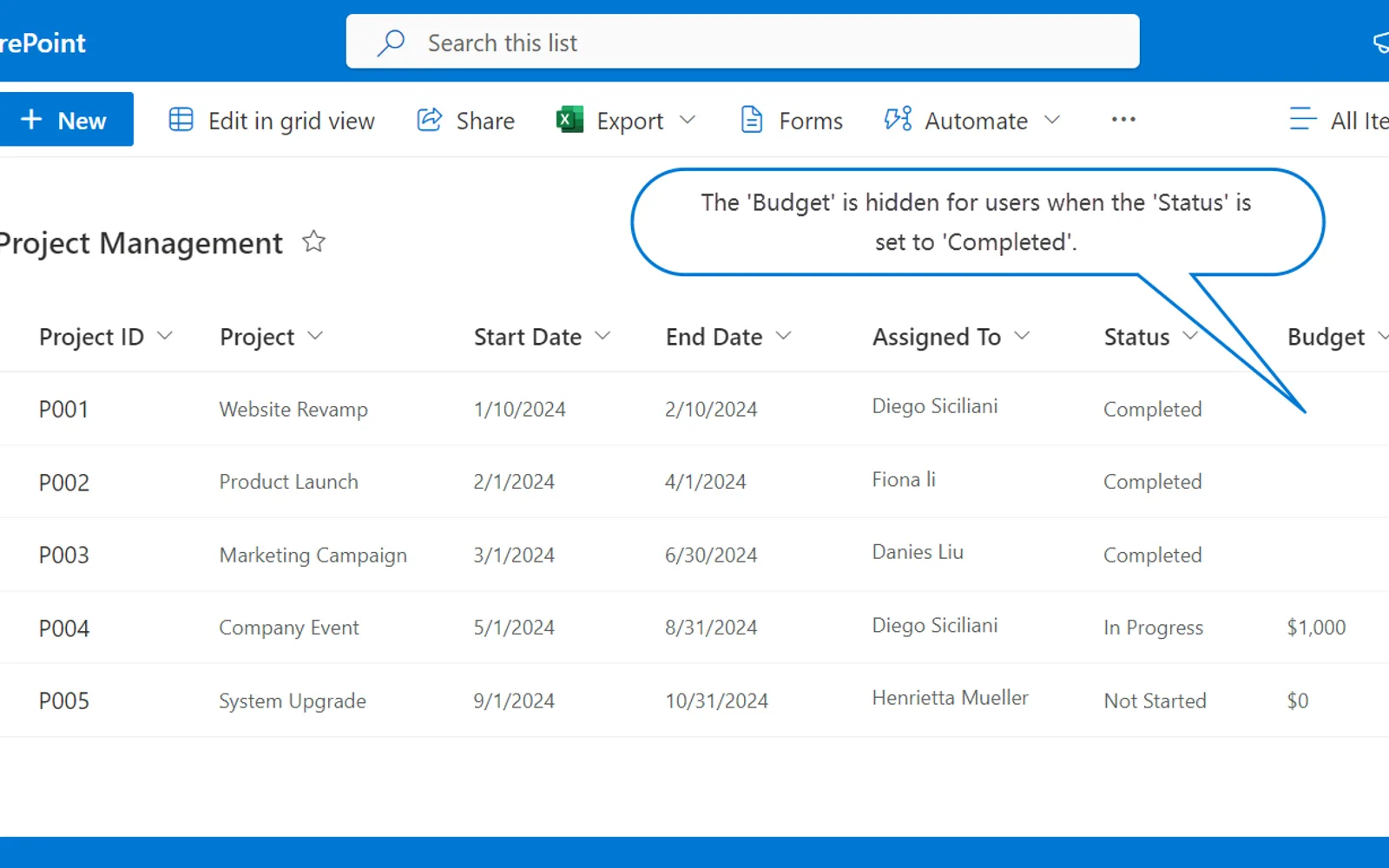Click assignee Fiona li
The height and width of the screenshot is (868, 1389).
[904, 479]
